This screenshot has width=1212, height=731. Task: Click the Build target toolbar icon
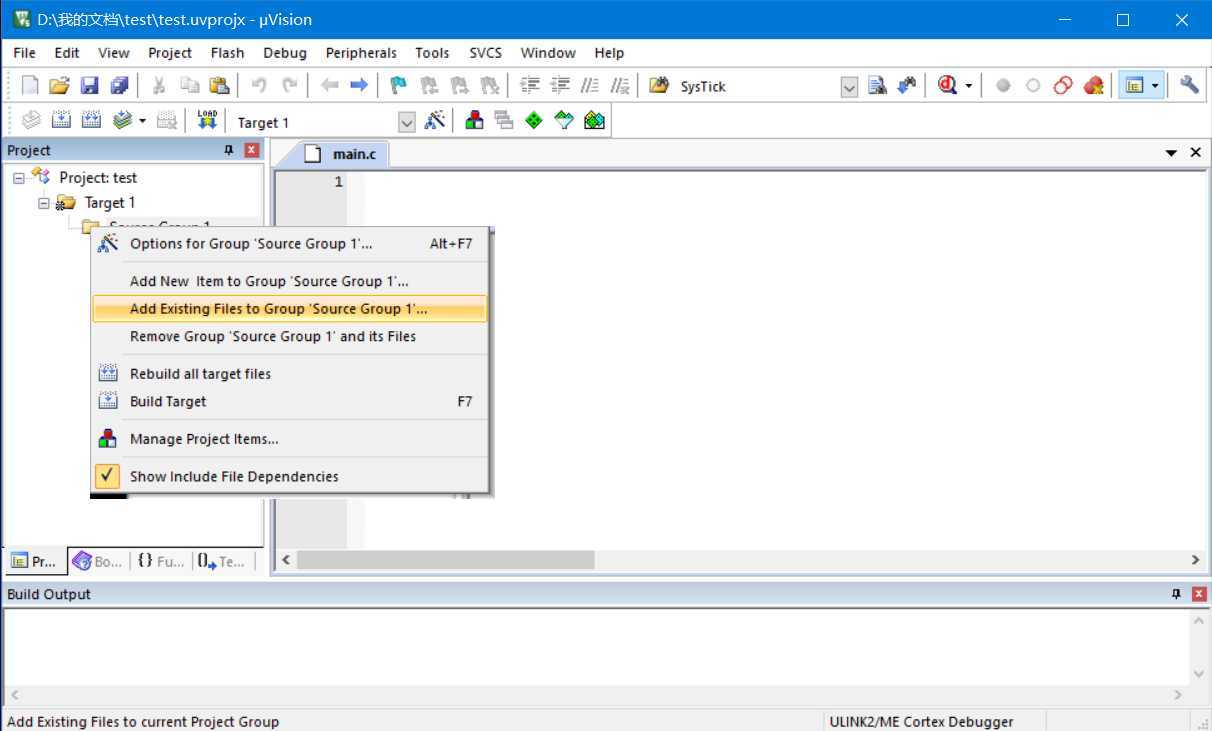click(x=61, y=121)
